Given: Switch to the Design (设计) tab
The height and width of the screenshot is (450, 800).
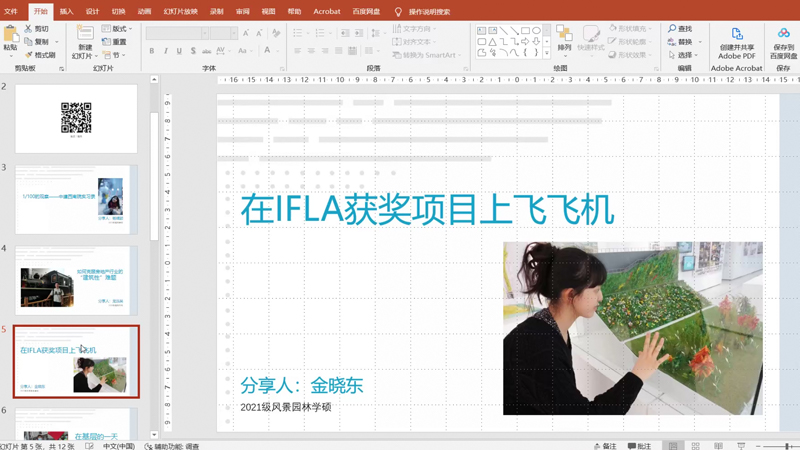Looking at the screenshot, I should tap(92, 11).
